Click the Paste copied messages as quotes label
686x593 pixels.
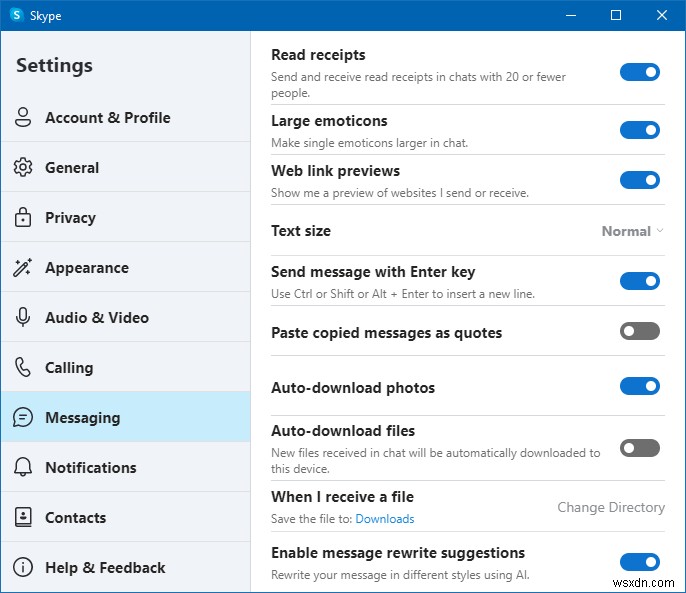(x=386, y=333)
